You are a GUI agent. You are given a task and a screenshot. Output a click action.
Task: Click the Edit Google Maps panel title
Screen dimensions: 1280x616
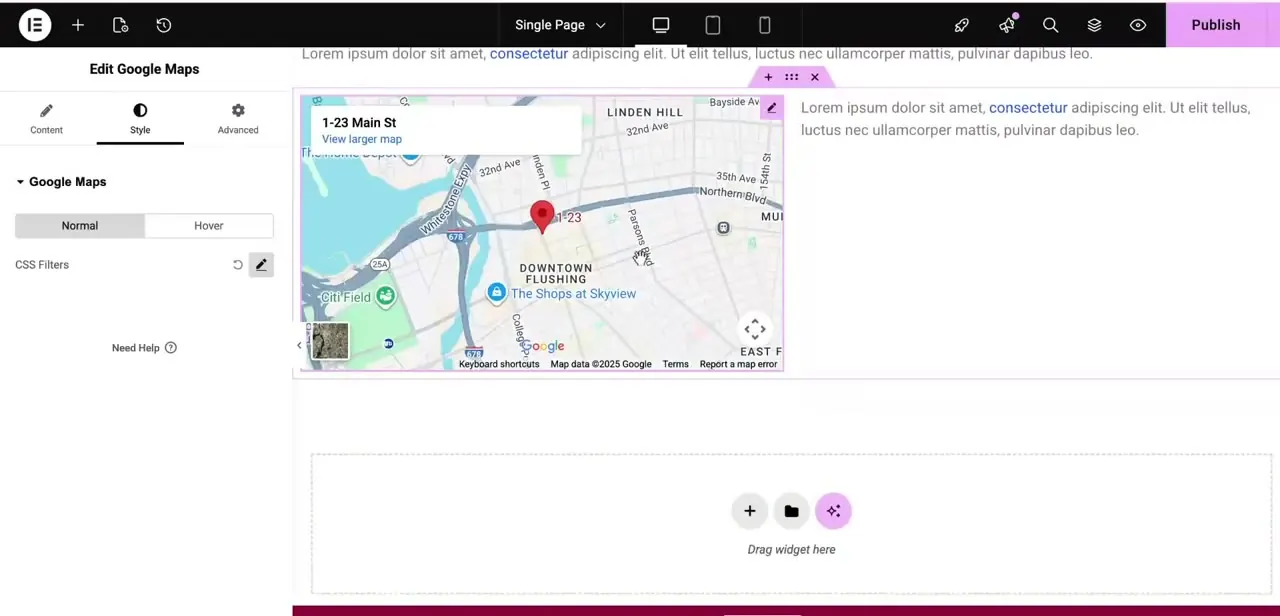pos(144,69)
